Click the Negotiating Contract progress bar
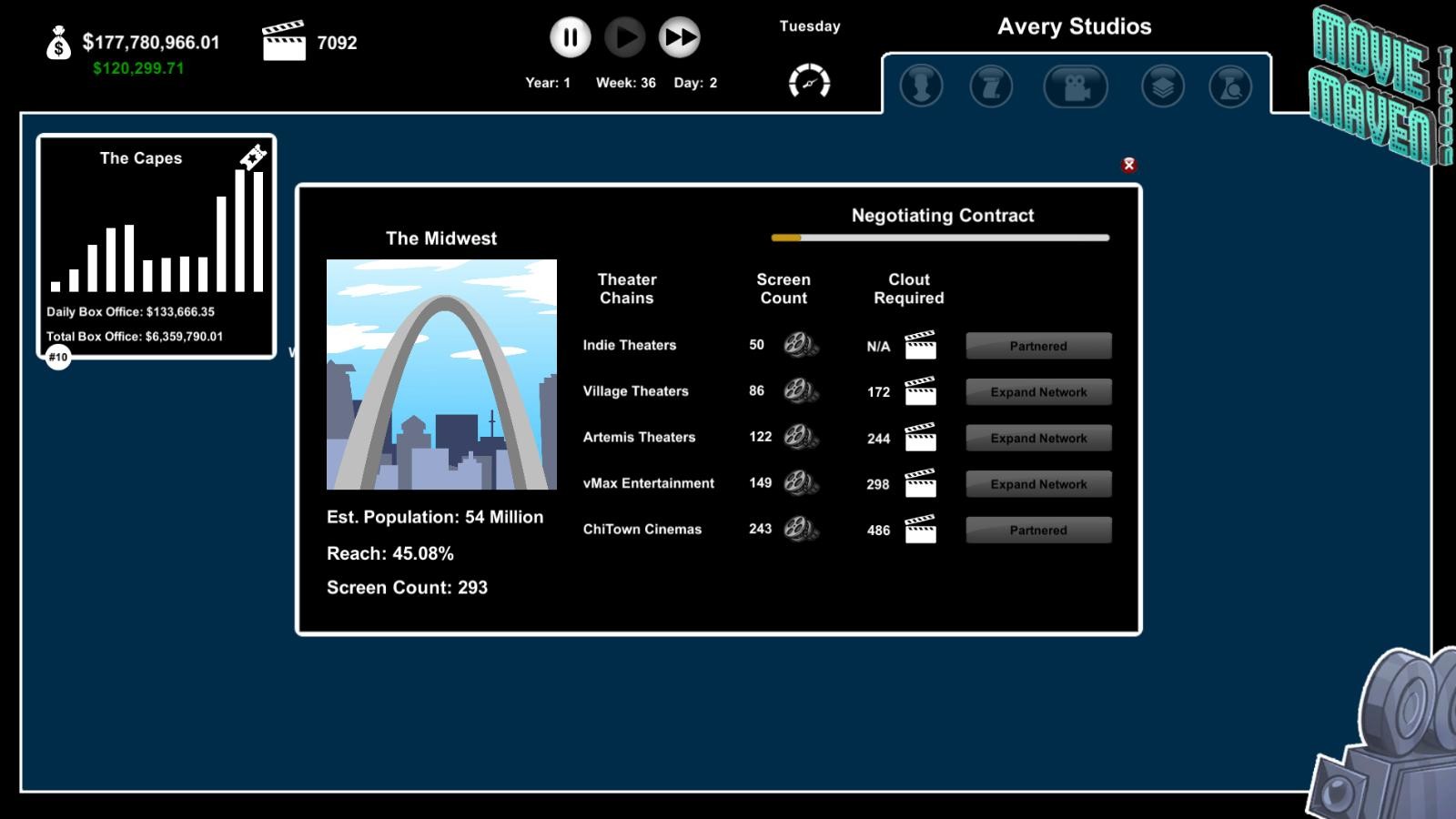Viewport: 1456px width, 819px height. point(942,237)
